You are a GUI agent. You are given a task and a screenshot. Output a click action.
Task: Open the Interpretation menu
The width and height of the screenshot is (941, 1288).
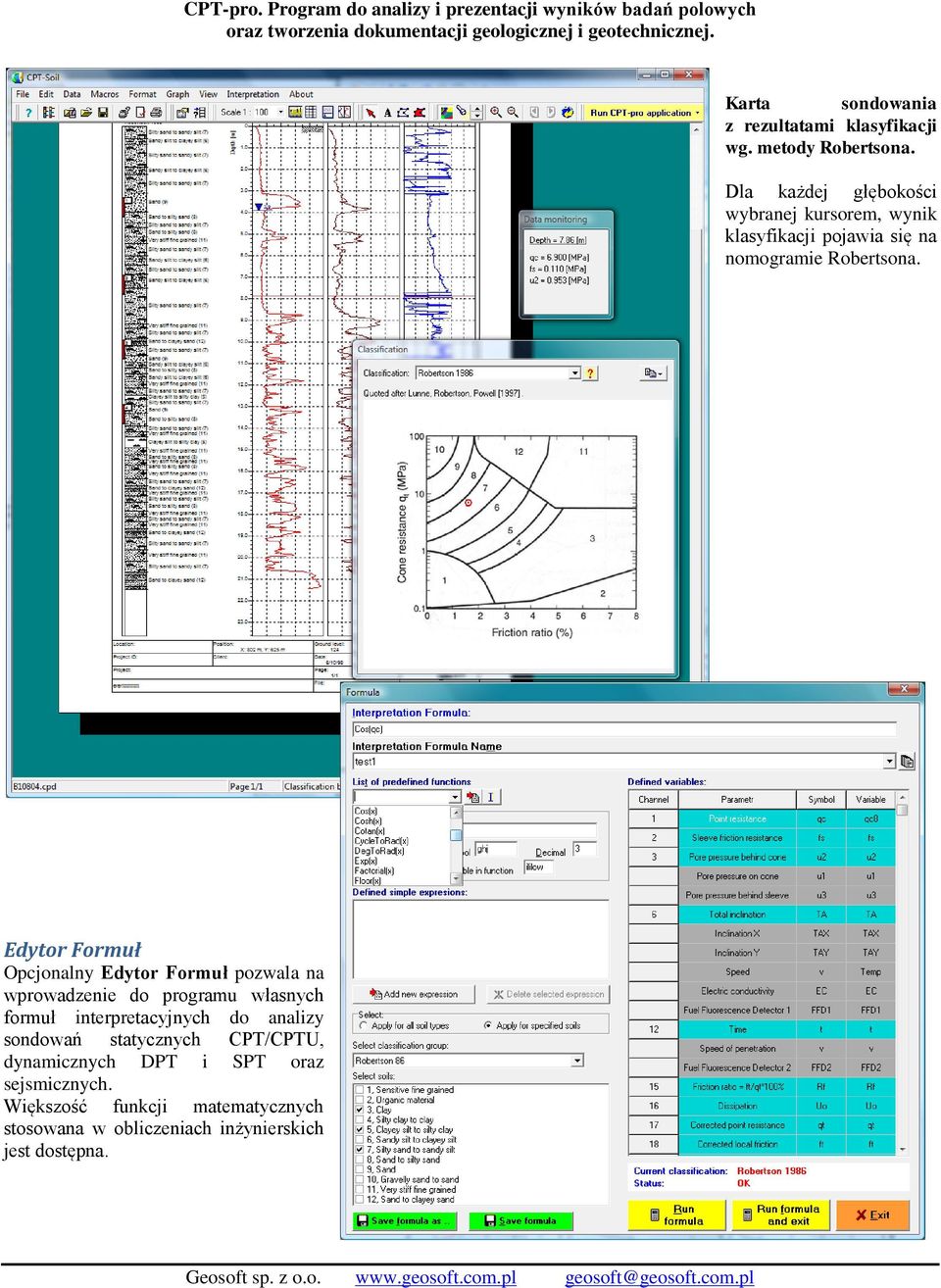[253, 95]
